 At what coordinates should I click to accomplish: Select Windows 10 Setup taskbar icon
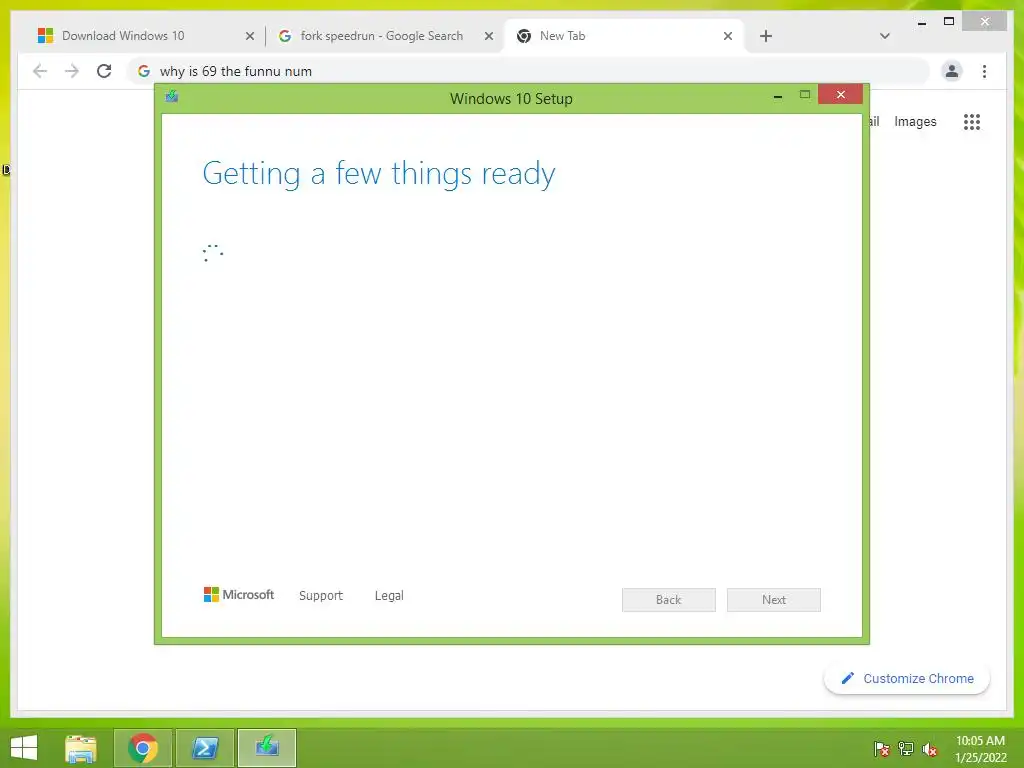point(267,748)
